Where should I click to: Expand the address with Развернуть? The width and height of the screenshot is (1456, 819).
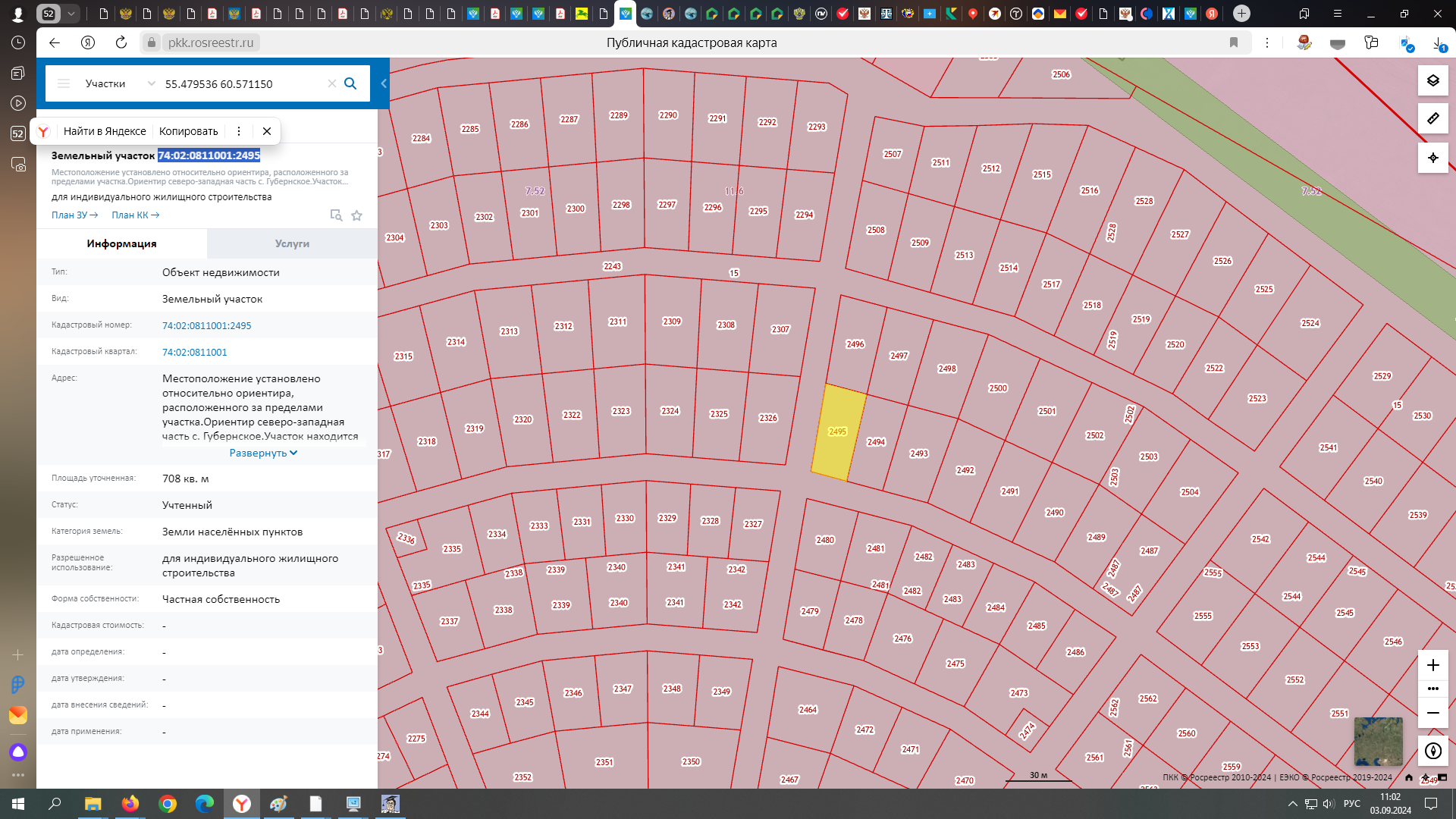point(263,453)
